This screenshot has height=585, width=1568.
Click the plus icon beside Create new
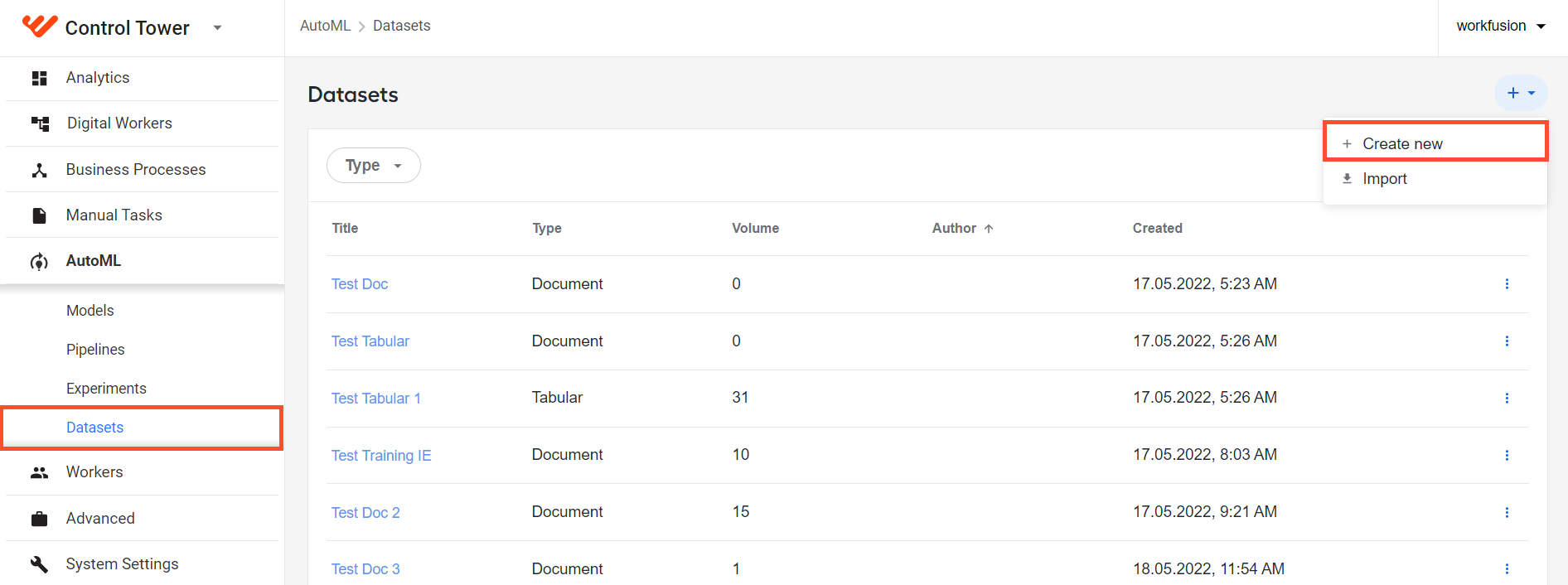[x=1347, y=144]
